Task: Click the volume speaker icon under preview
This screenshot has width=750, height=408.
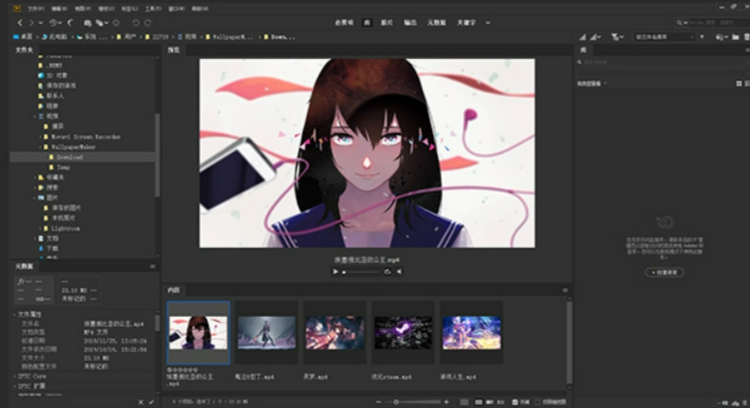Action: point(399,272)
